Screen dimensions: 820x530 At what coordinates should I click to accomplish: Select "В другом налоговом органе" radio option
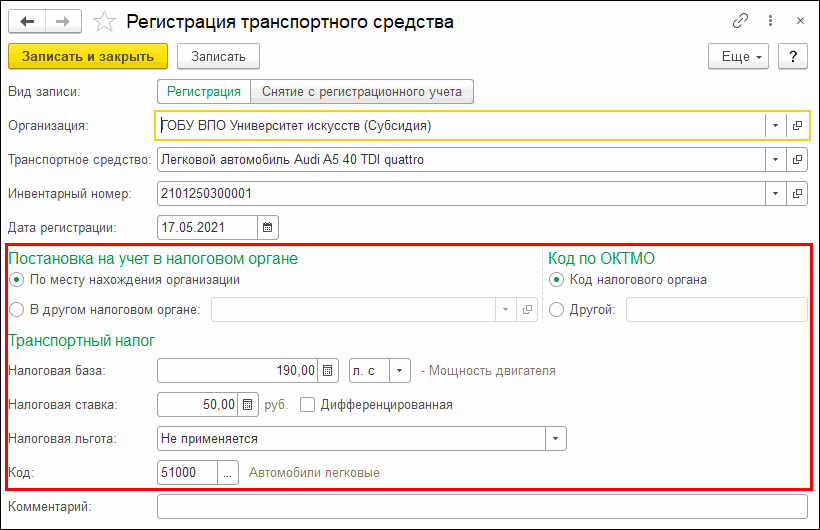point(17,310)
